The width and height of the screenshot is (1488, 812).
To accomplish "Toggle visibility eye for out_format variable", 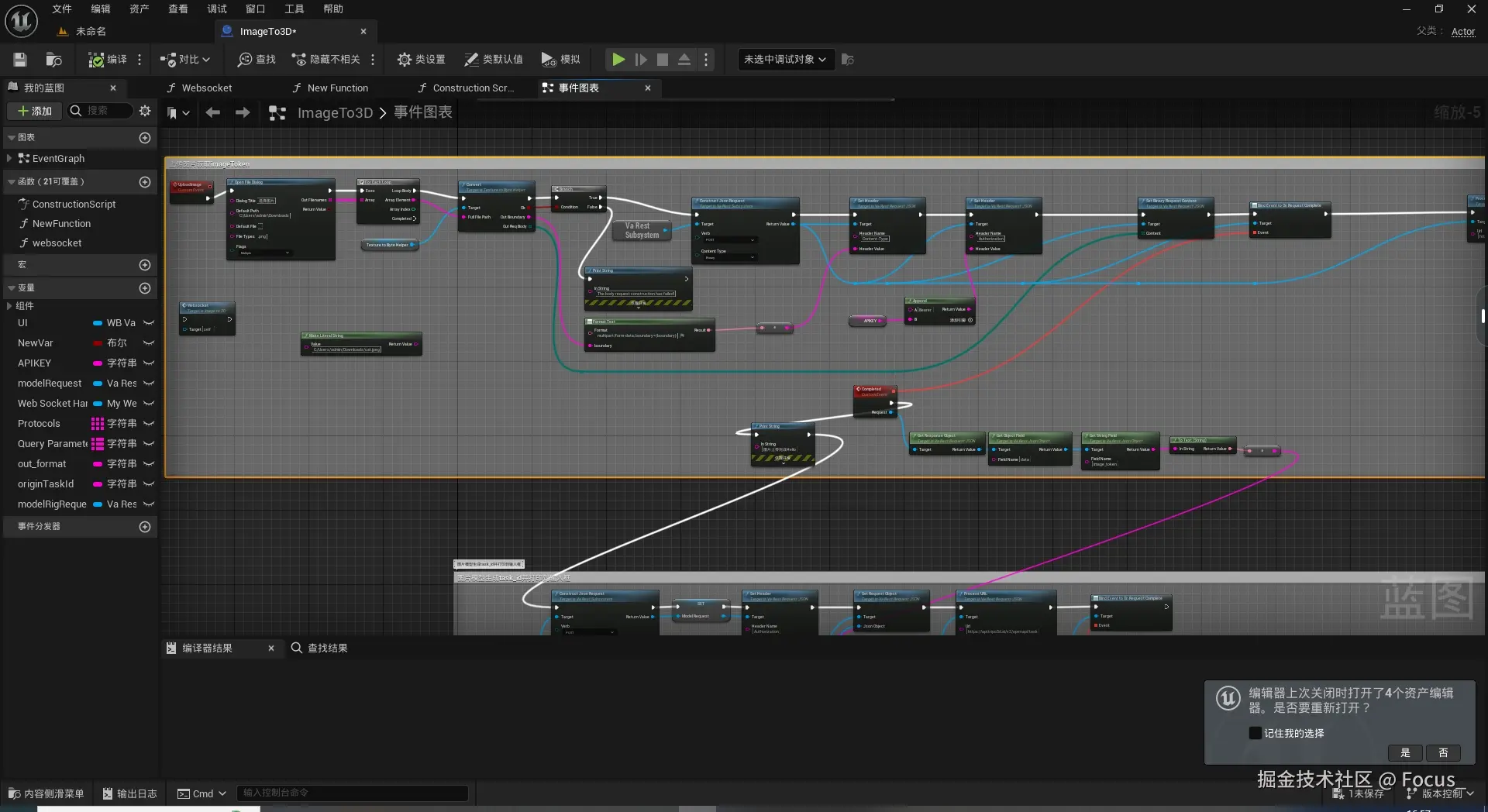I will [x=149, y=464].
